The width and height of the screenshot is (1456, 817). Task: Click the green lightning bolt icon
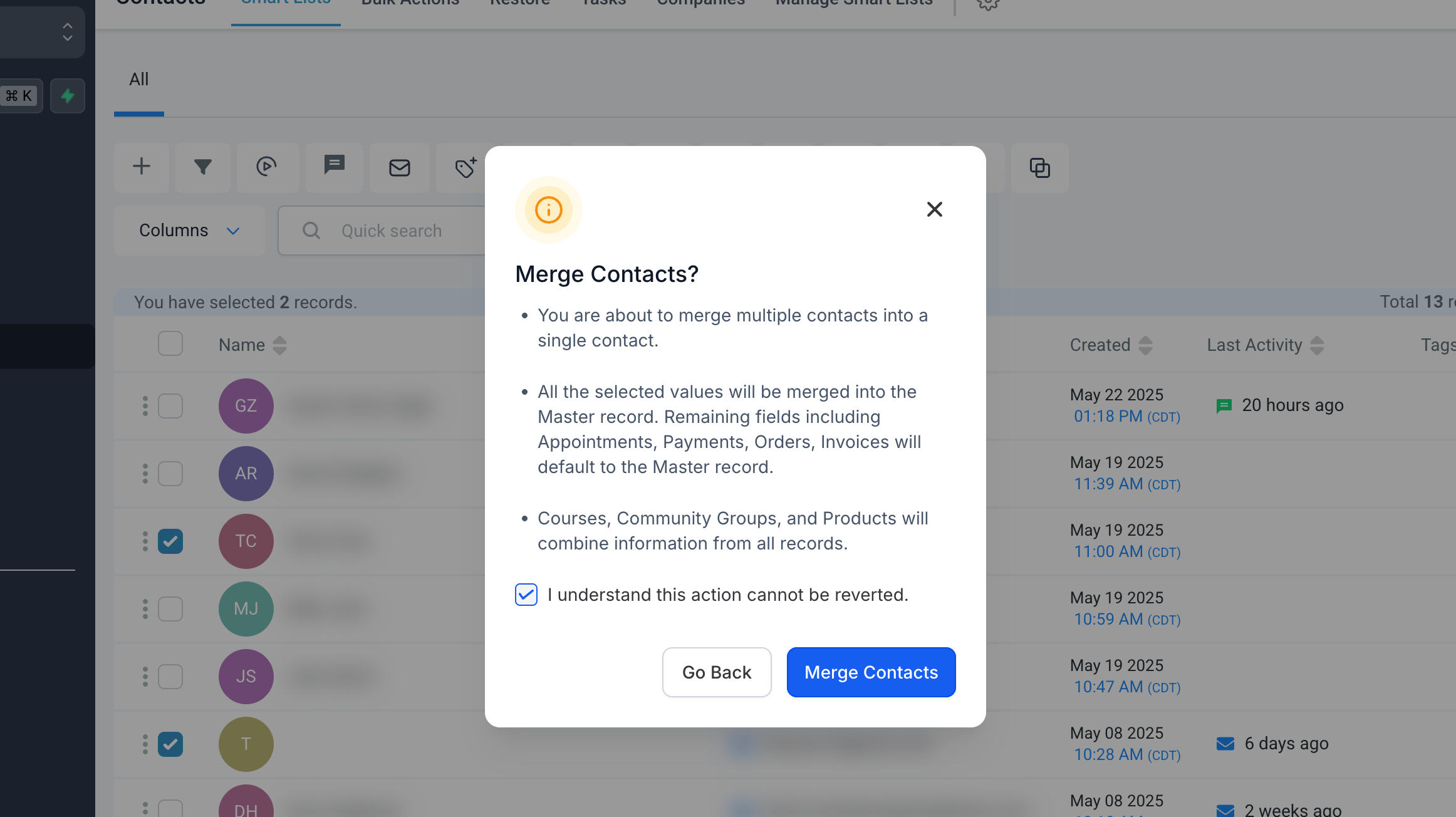[68, 96]
